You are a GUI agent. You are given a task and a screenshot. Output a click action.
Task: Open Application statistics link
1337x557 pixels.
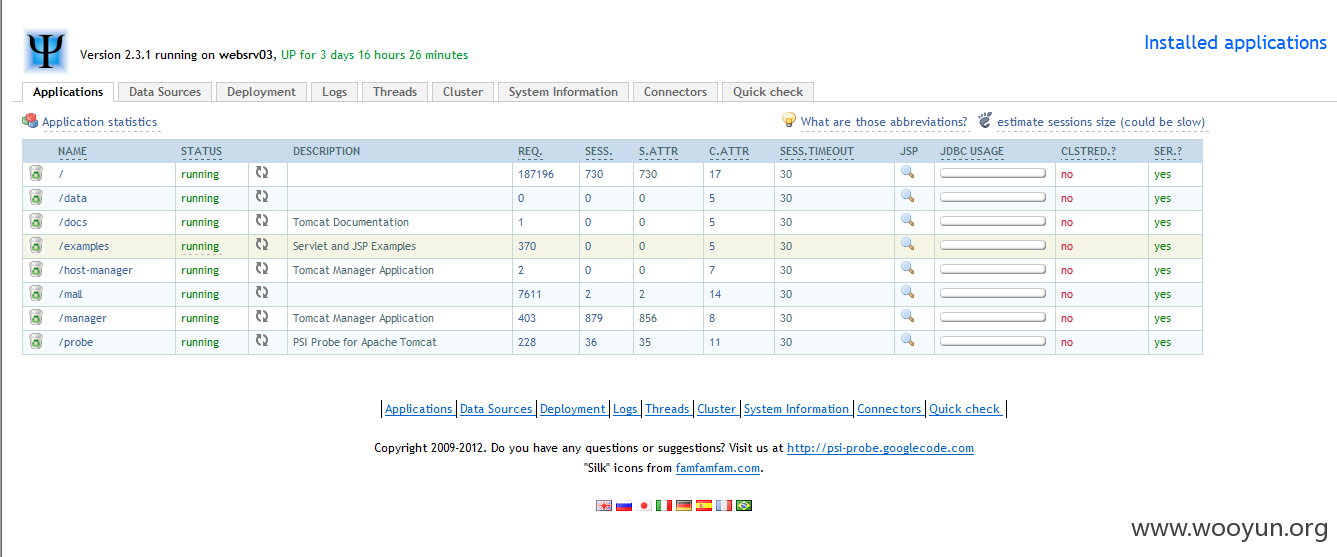click(x=99, y=122)
